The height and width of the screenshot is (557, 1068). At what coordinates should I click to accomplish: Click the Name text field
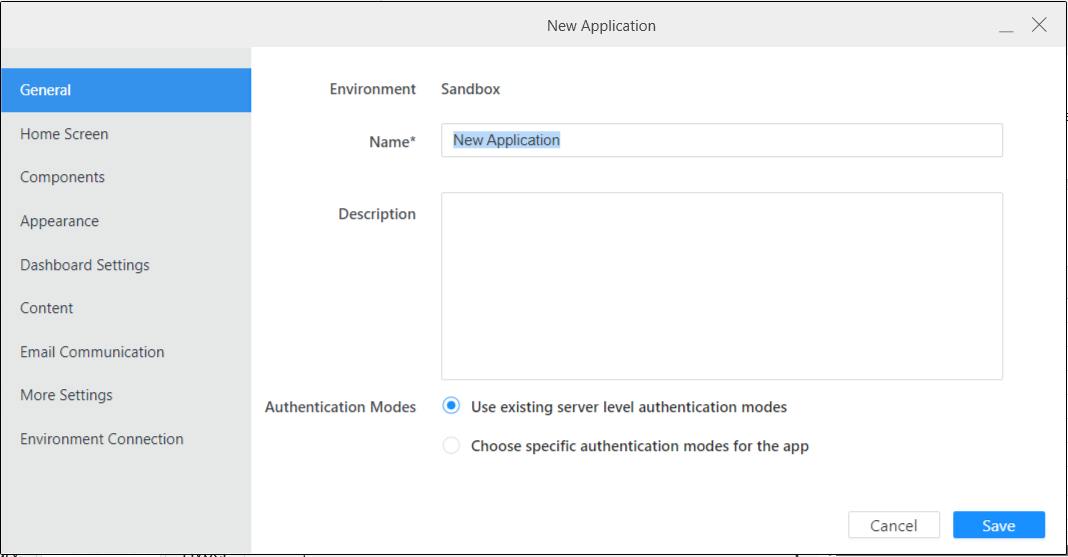click(721, 141)
